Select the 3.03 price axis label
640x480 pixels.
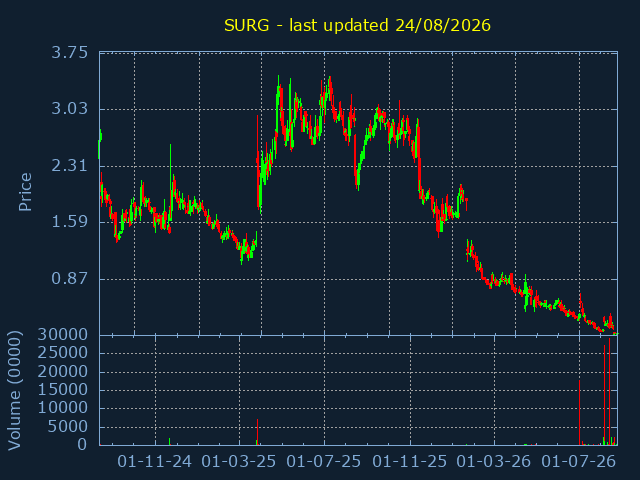pyautogui.click(x=69, y=109)
